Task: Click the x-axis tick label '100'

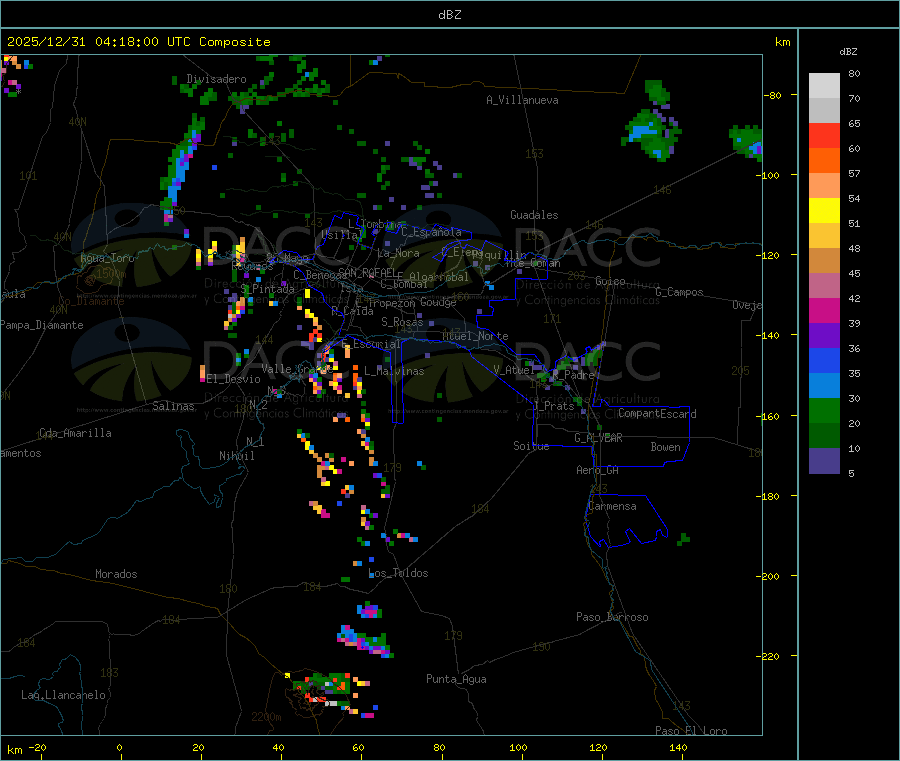Action: pyautogui.click(x=518, y=747)
